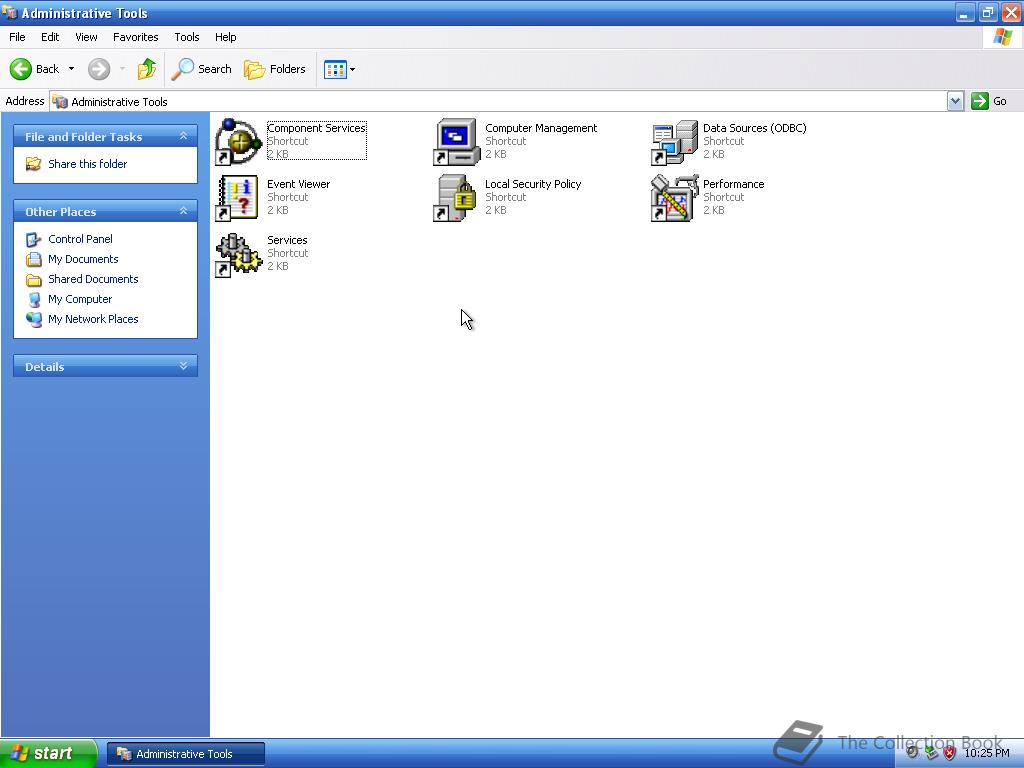
Task: Open the File menu
Action: [17, 37]
